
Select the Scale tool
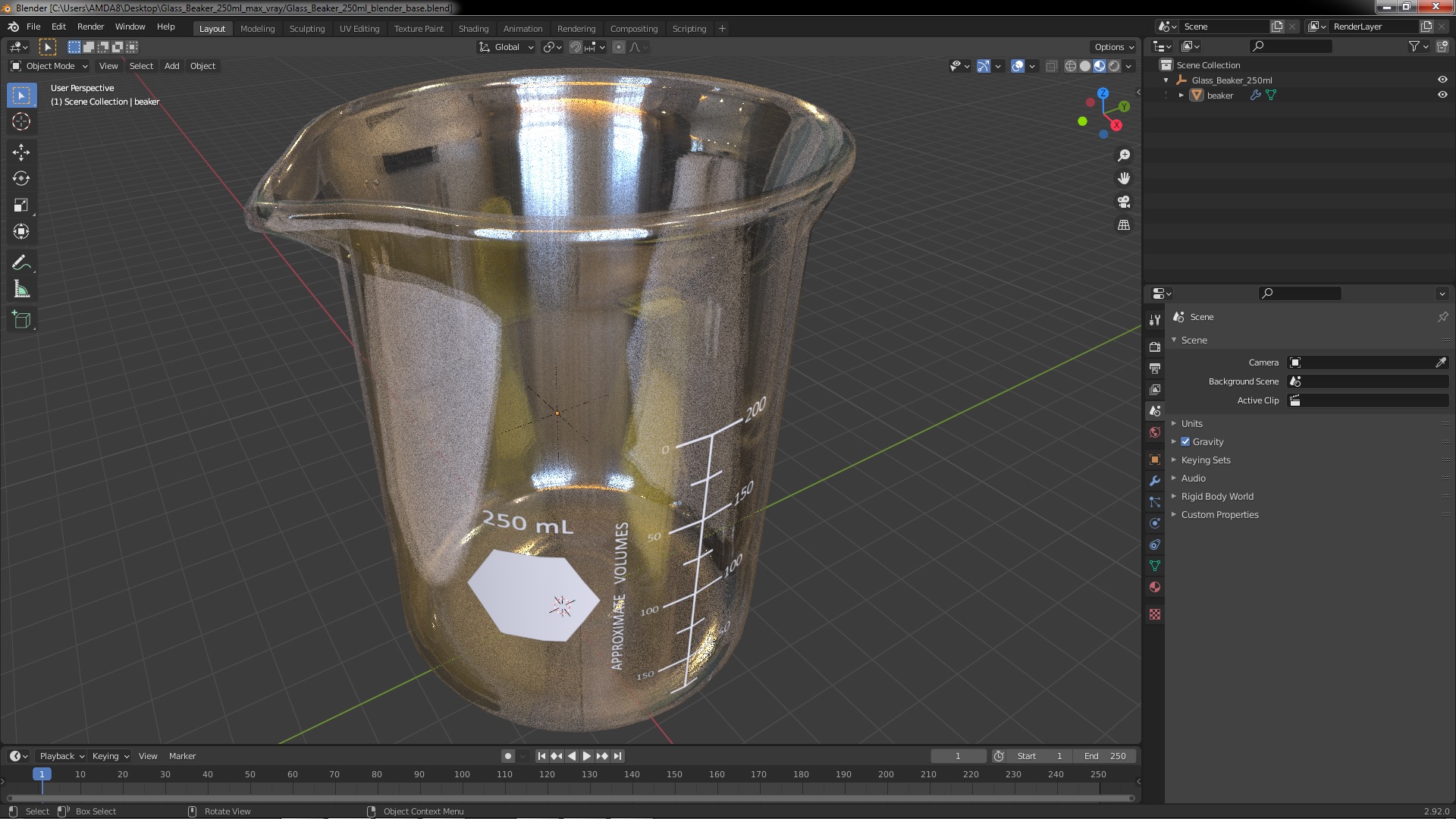coord(21,205)
